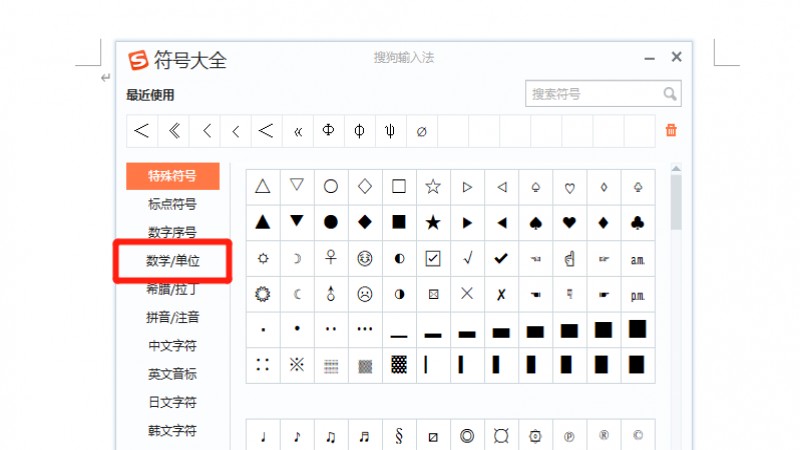Click the symbol panel vertical scrollbar
This screenshot has height=450, width=800.
[x=676, y=202]
